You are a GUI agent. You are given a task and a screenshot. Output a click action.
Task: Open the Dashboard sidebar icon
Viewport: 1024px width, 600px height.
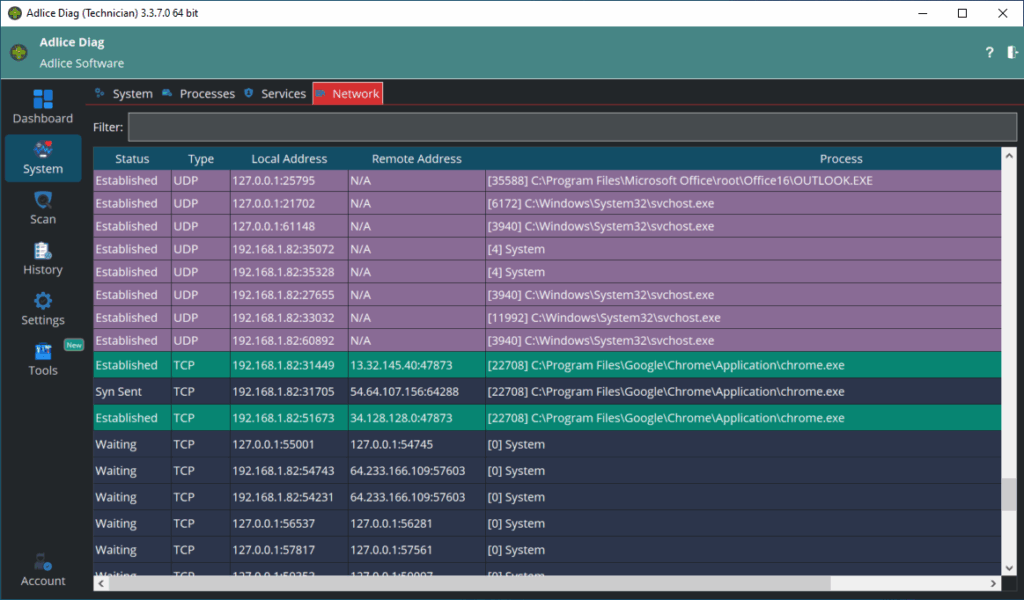tap(43, 100)
